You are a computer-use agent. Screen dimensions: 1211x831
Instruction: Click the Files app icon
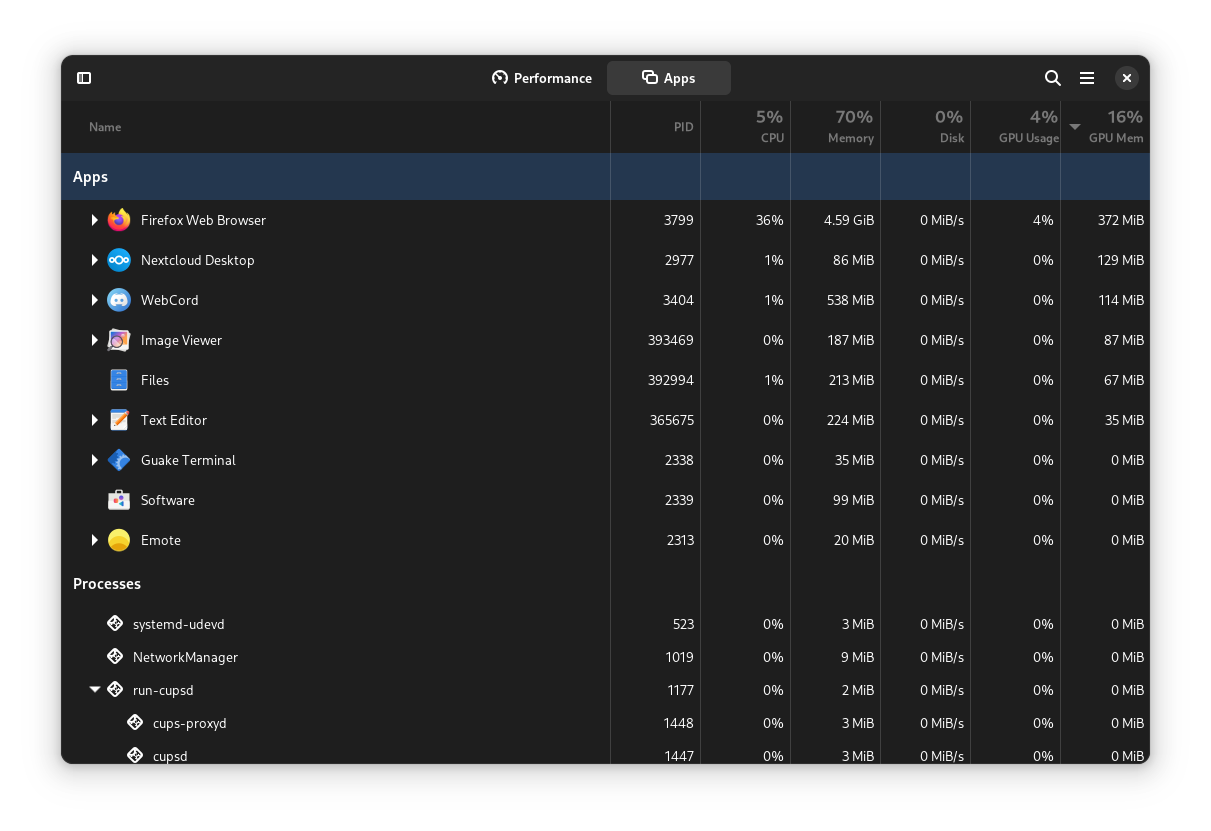pyautogui.click(x=119, y=380)
